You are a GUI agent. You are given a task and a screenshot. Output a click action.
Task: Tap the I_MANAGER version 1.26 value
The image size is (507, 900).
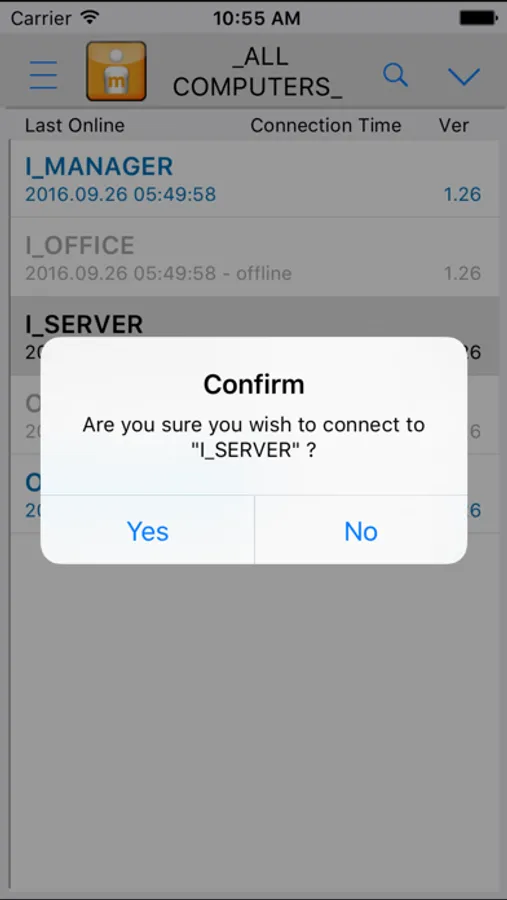point(462,195)
